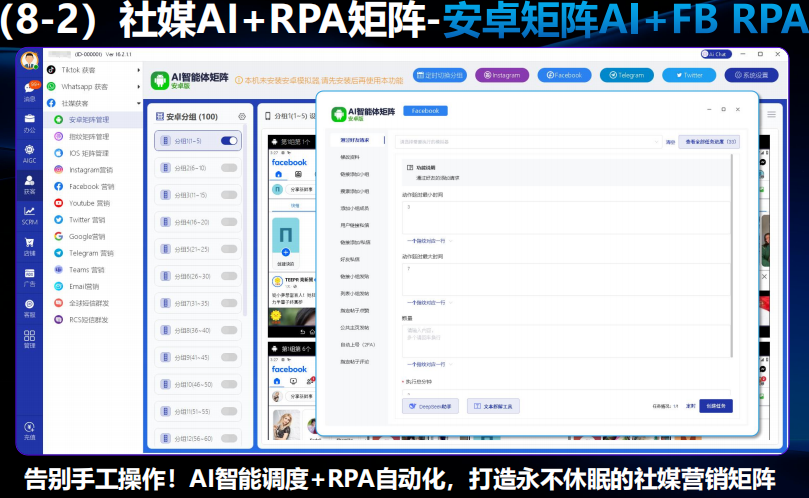Open the user avatar profile
This screenshot has height=498, width=809.
click(x=29, y=60)
